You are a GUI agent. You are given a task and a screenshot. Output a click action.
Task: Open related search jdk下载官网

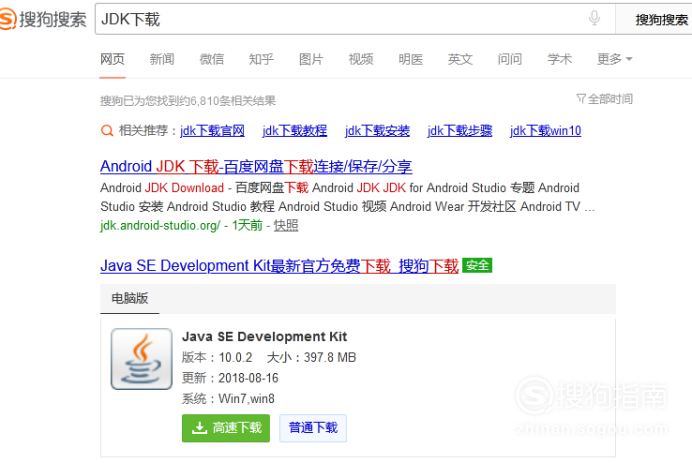tap(212, 131)
